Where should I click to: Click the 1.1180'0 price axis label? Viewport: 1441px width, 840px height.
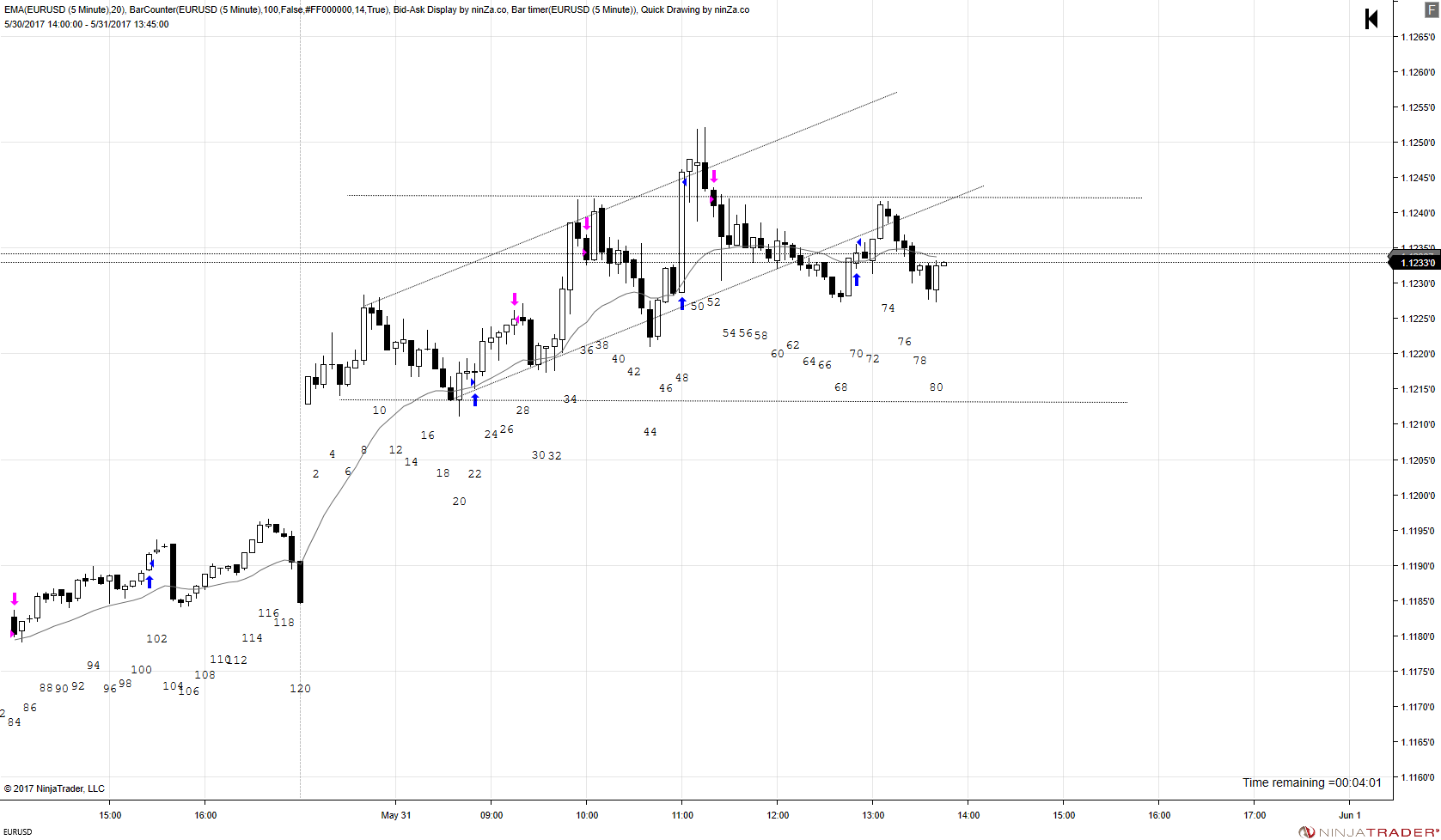pos(1418,636)
